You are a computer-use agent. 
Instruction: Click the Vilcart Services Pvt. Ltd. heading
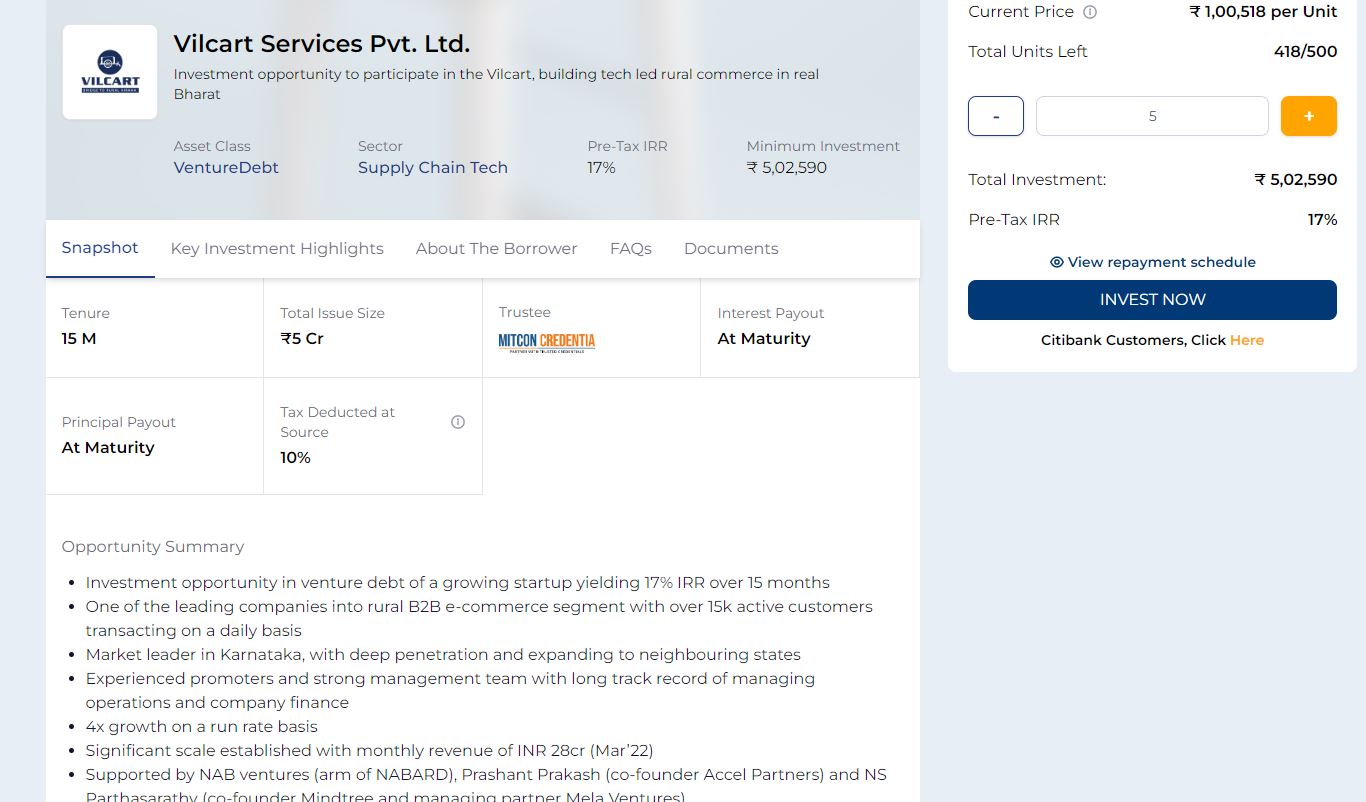322,44
